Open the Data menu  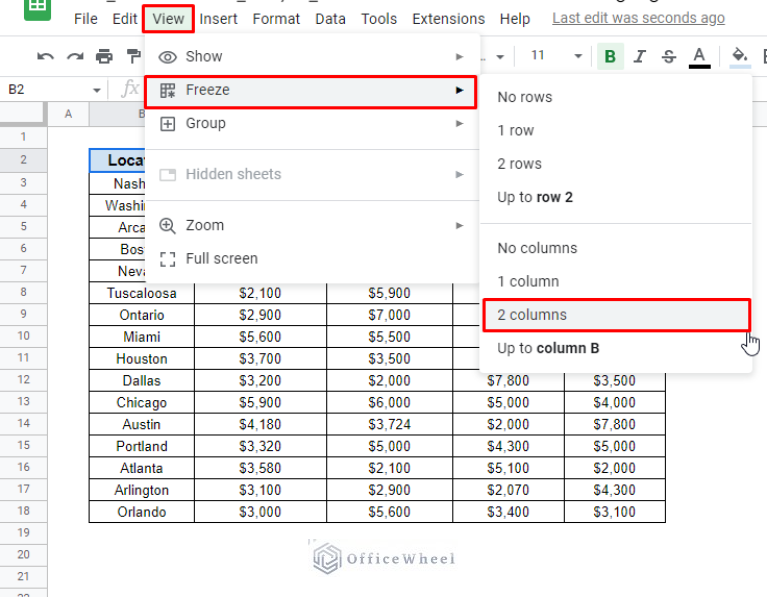coord(330,19)
